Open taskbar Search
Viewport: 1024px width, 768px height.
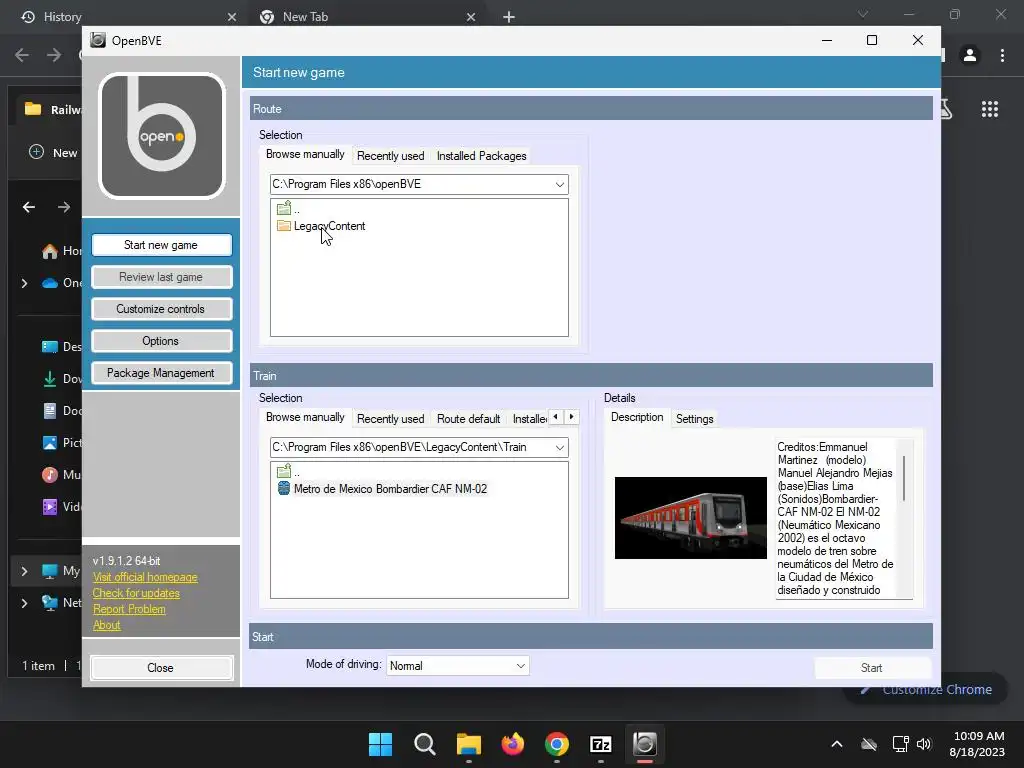pos(424,744)
